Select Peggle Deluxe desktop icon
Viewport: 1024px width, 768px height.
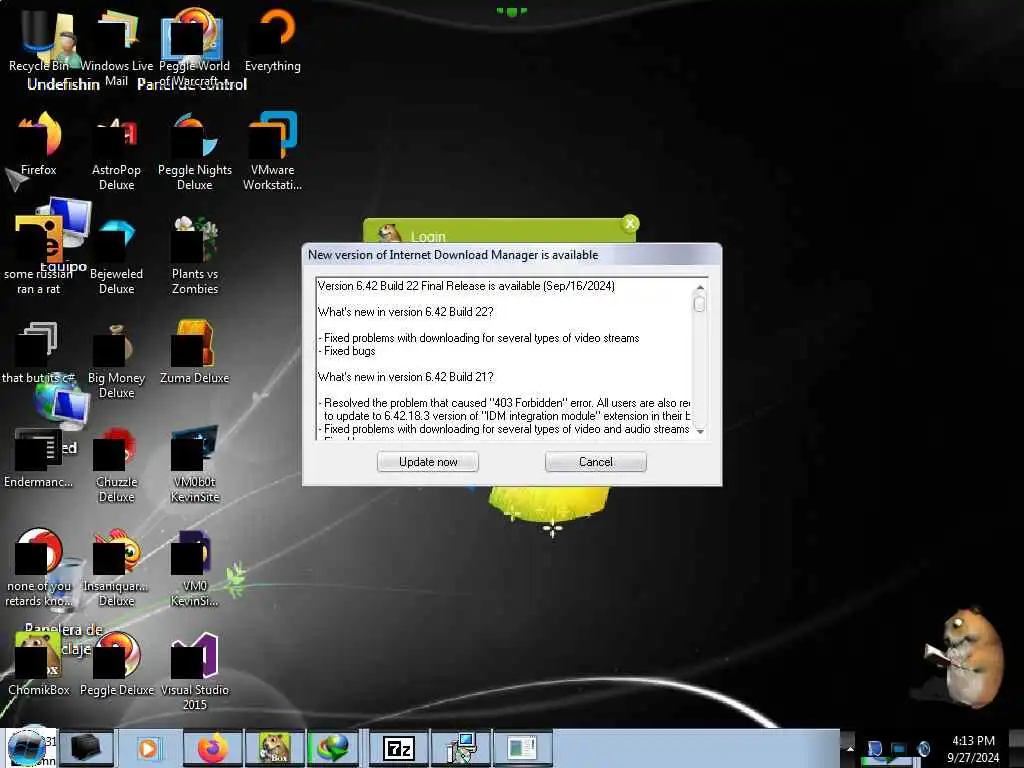[116, 665]
